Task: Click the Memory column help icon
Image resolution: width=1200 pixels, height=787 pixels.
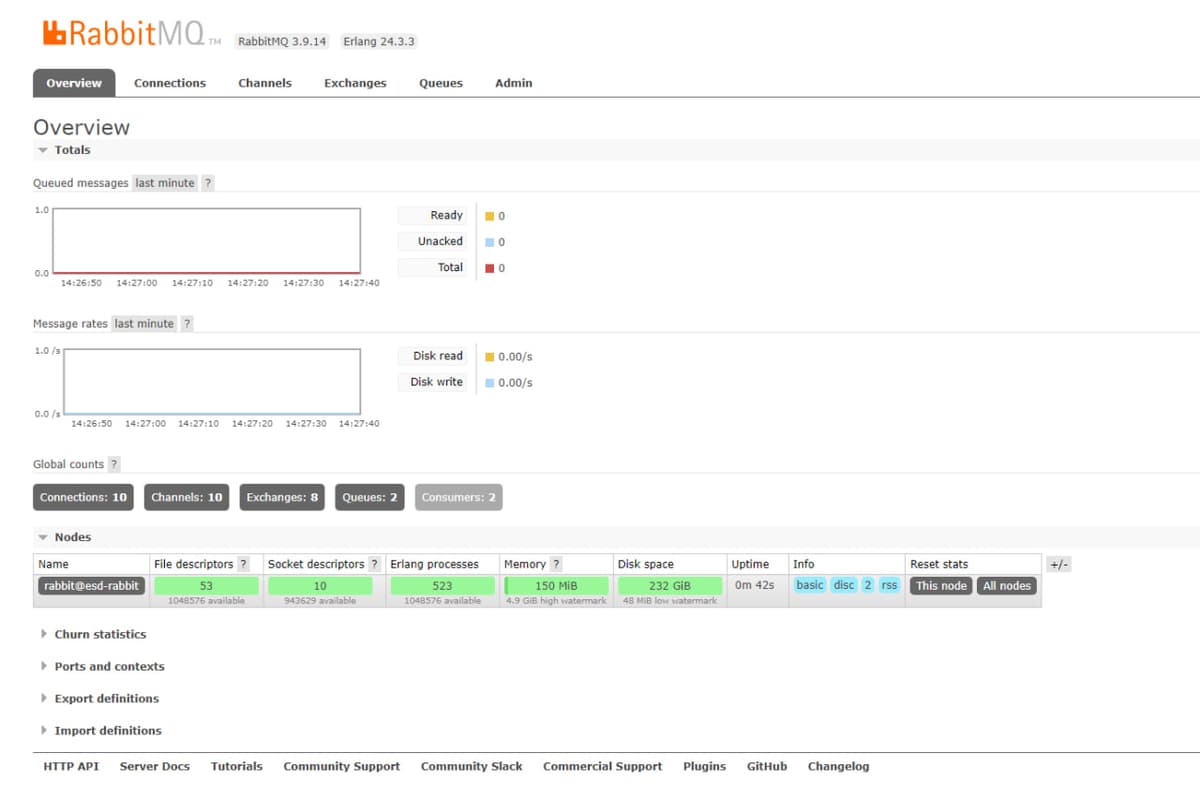Action: pos(556,564)
